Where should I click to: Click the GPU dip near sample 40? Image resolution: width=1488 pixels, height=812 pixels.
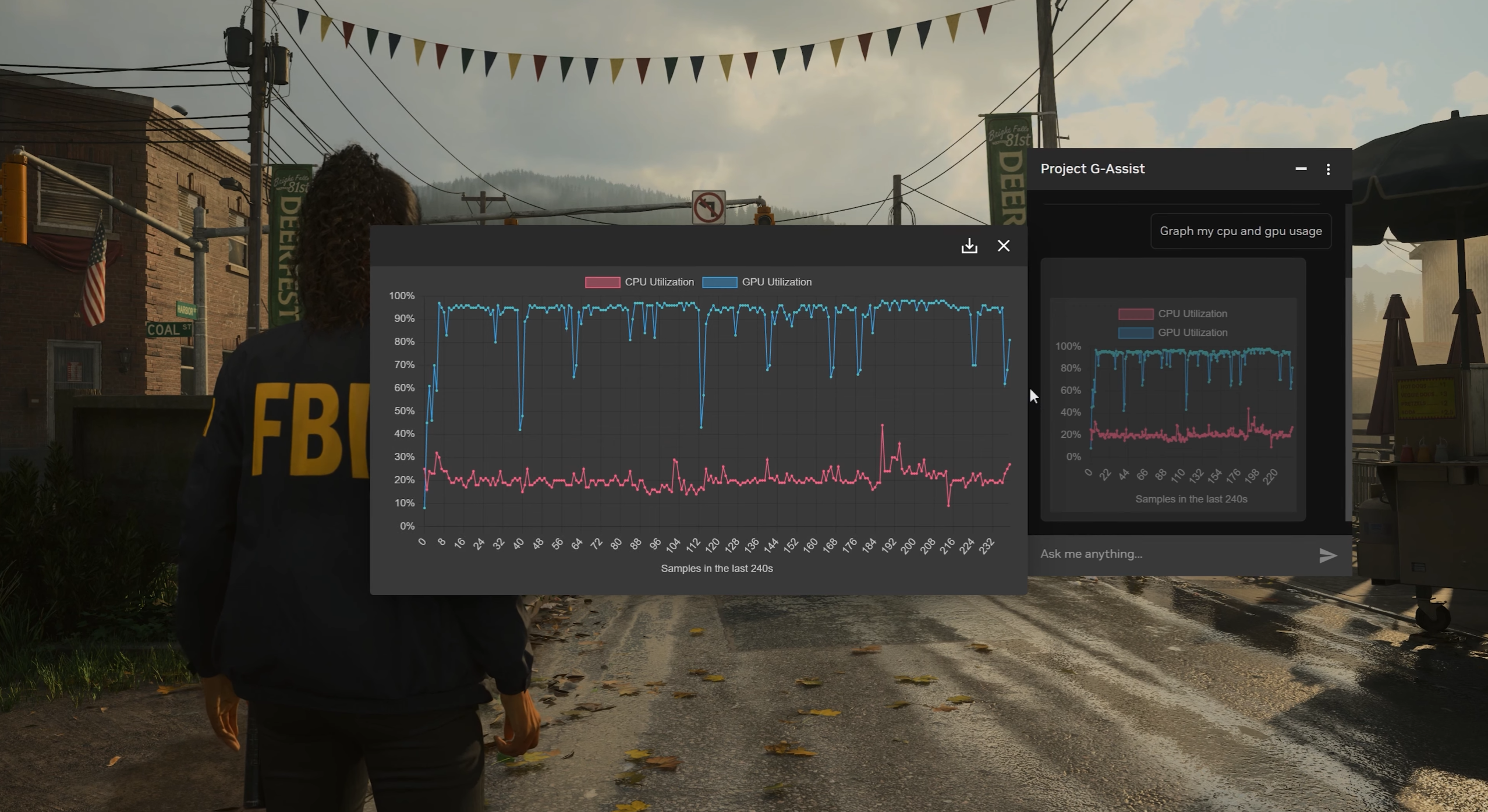tap(520, 429)
